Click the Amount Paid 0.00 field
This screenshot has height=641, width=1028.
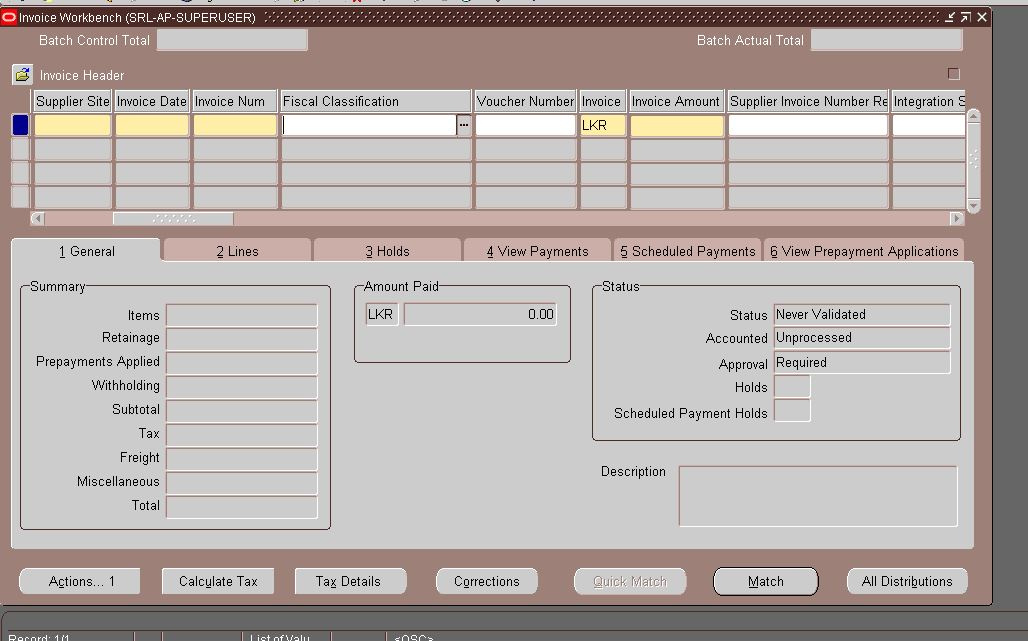[x=480, y=315]
